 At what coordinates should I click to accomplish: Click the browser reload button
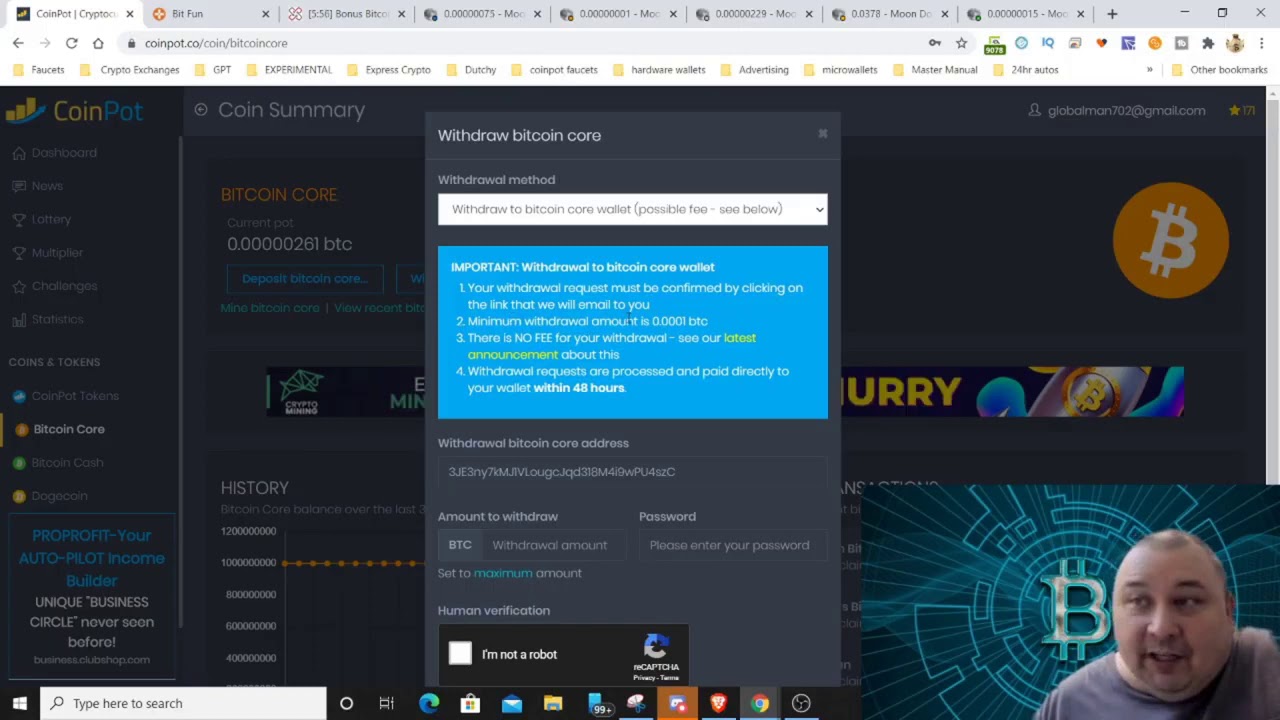tap(71, 43)
